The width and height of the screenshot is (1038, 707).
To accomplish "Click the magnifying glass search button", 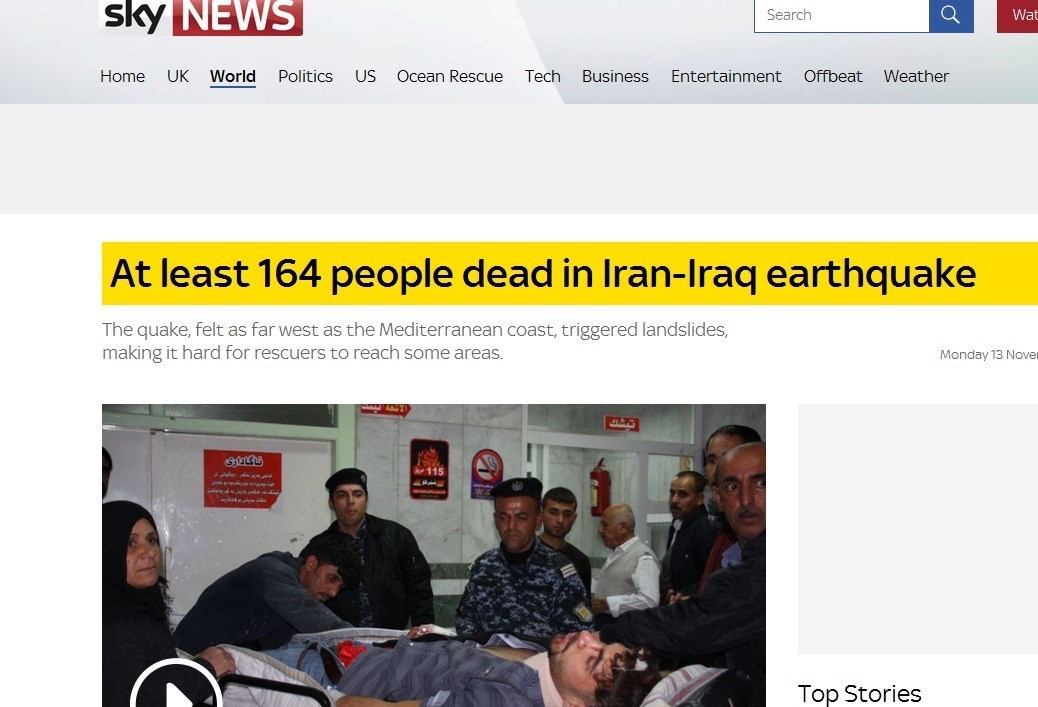I will point(951,15).
